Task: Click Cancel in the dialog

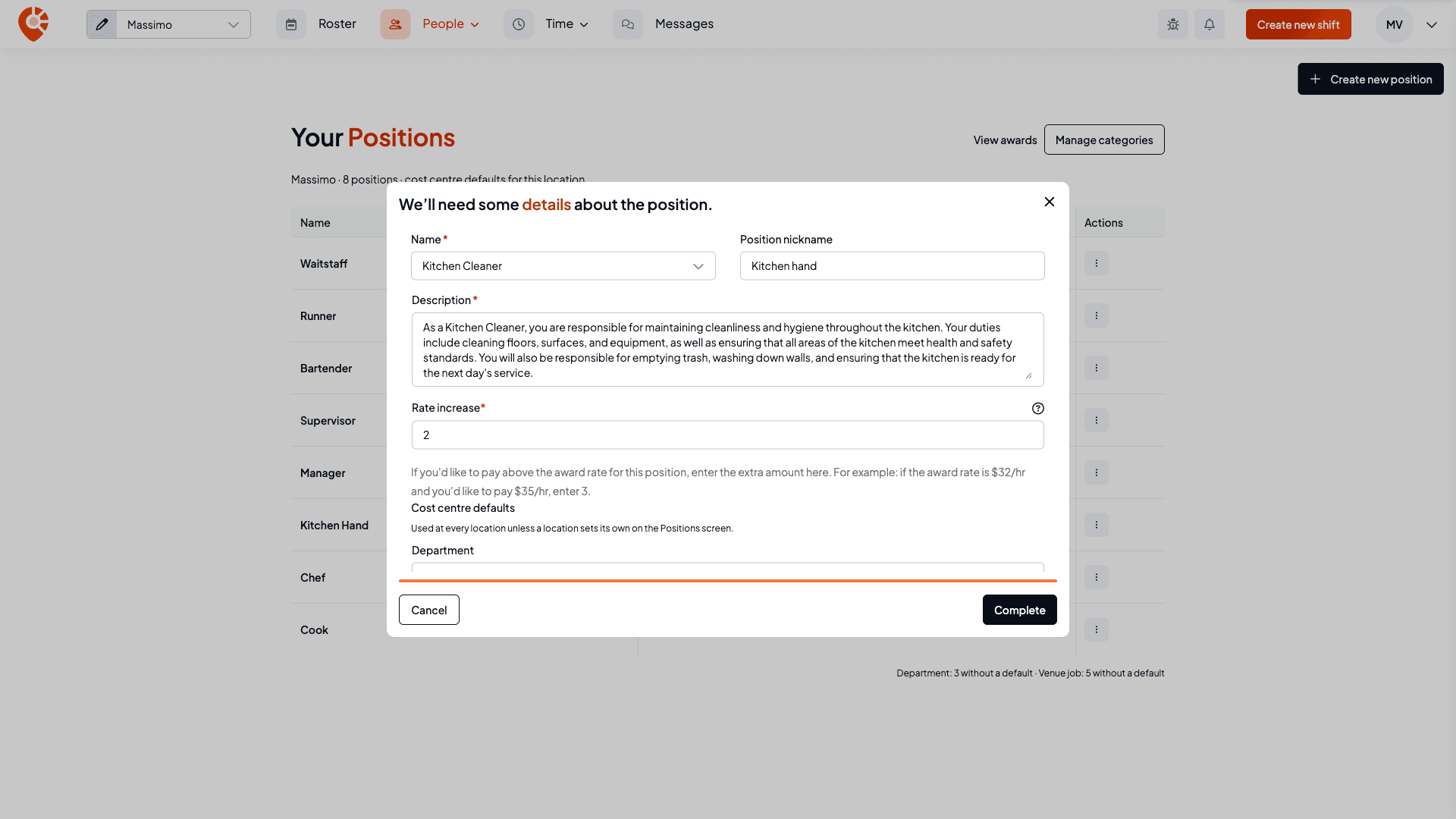Action: pos(429,610)
